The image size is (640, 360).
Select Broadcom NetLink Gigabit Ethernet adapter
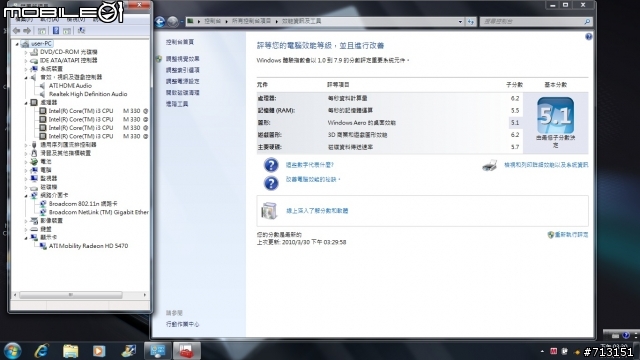coord(98,212)
